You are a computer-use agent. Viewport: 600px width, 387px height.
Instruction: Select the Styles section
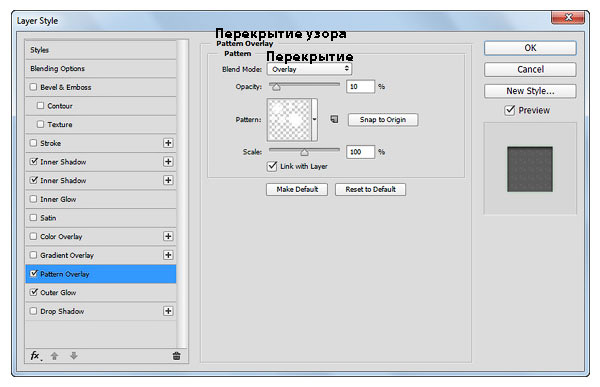(x=101, y=50)
